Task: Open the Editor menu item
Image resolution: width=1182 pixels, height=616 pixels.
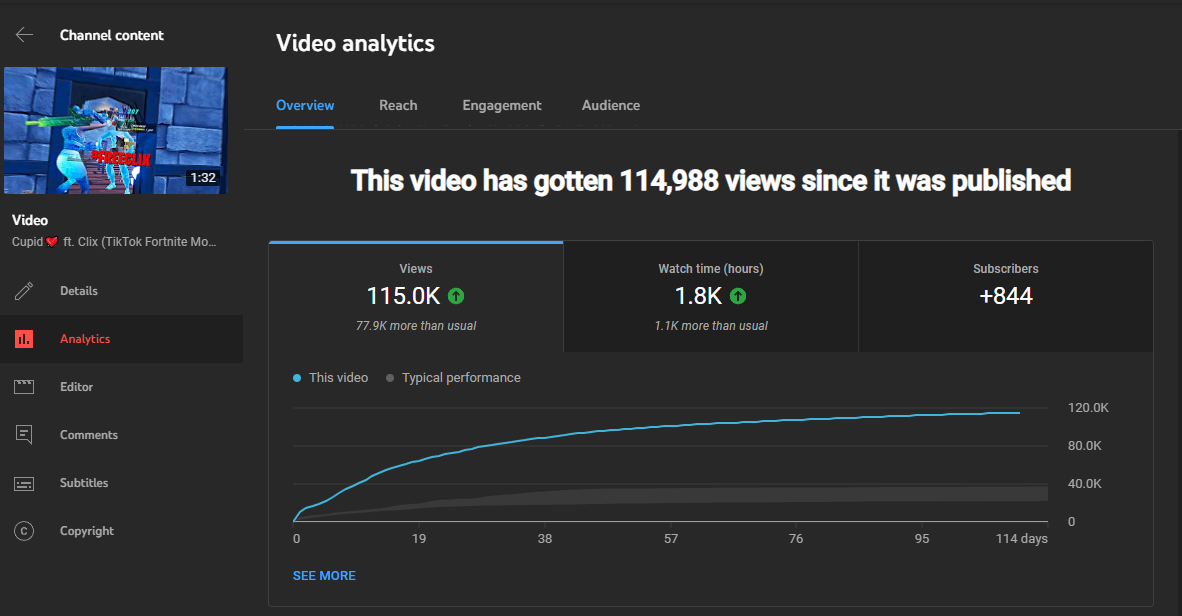Action: tap(76, 387)
